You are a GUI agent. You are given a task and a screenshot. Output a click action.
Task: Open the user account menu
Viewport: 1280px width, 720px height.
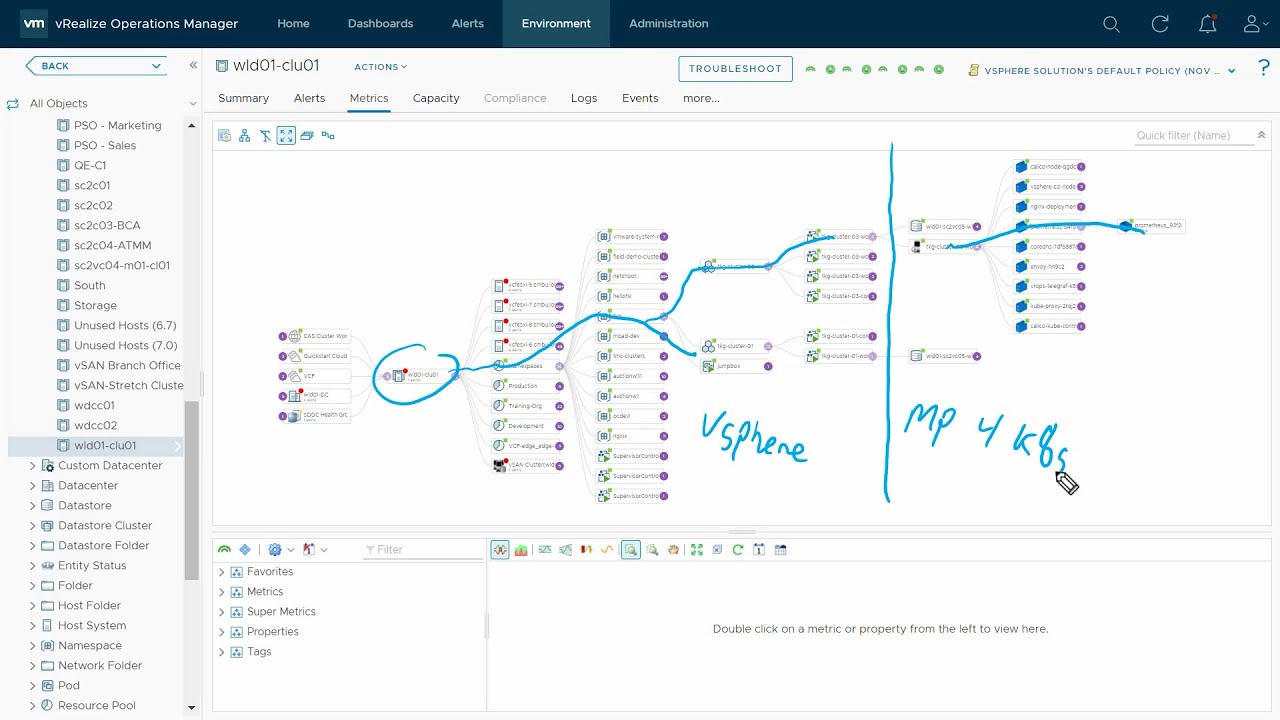(x=1256, y=24)
